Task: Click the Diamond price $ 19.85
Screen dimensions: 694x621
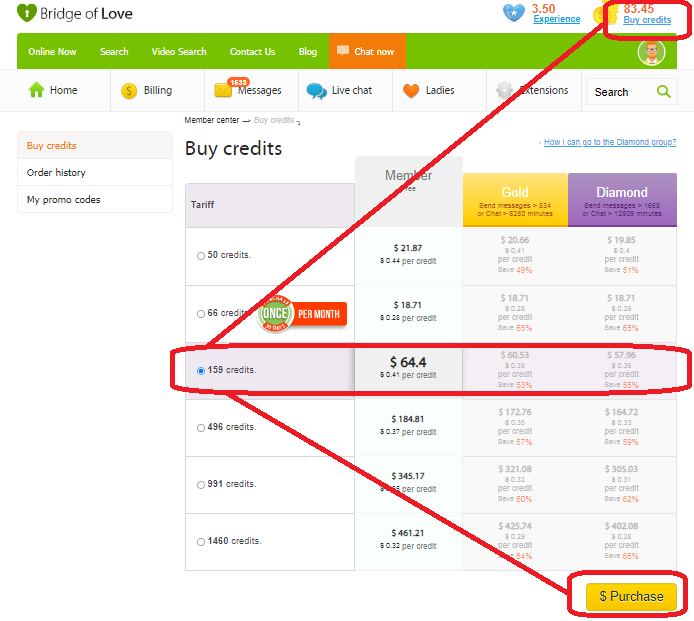Action: coord(621,240)
